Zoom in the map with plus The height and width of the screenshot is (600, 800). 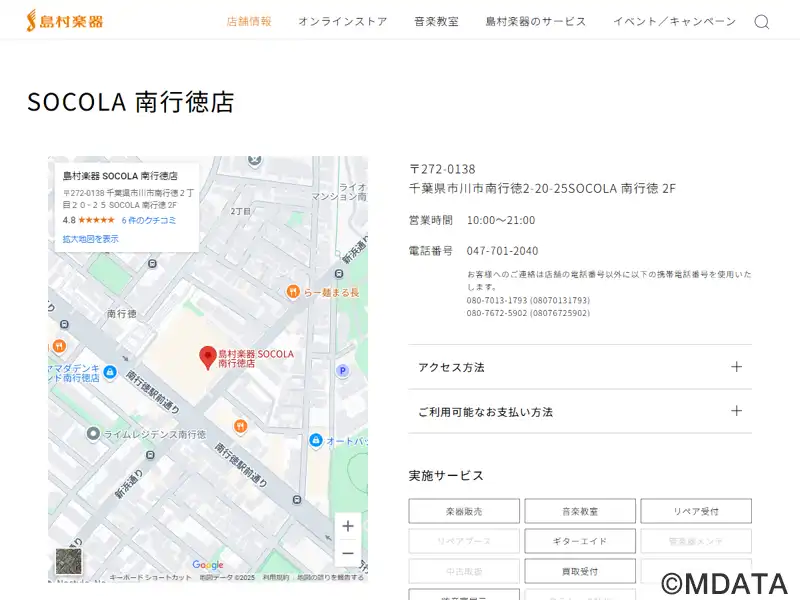348,526
